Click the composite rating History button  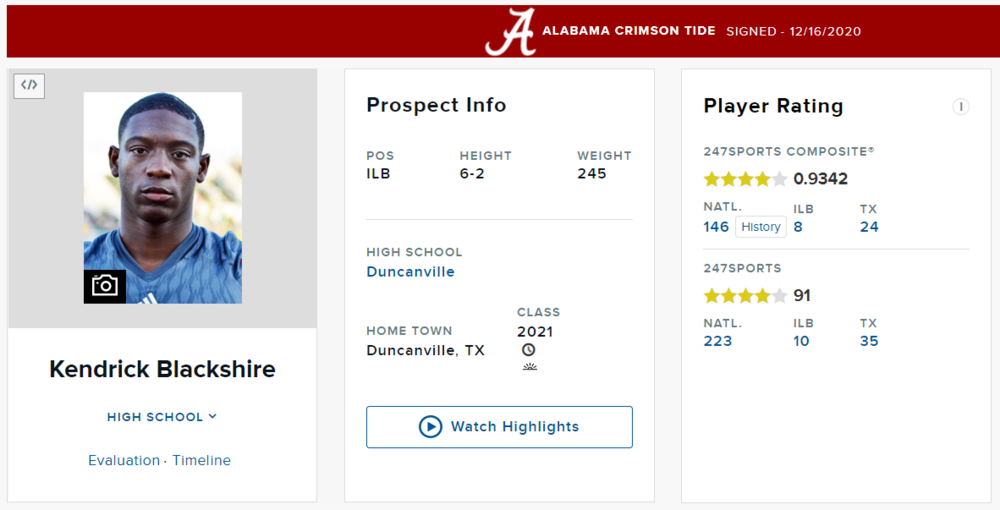coord(760,227)
